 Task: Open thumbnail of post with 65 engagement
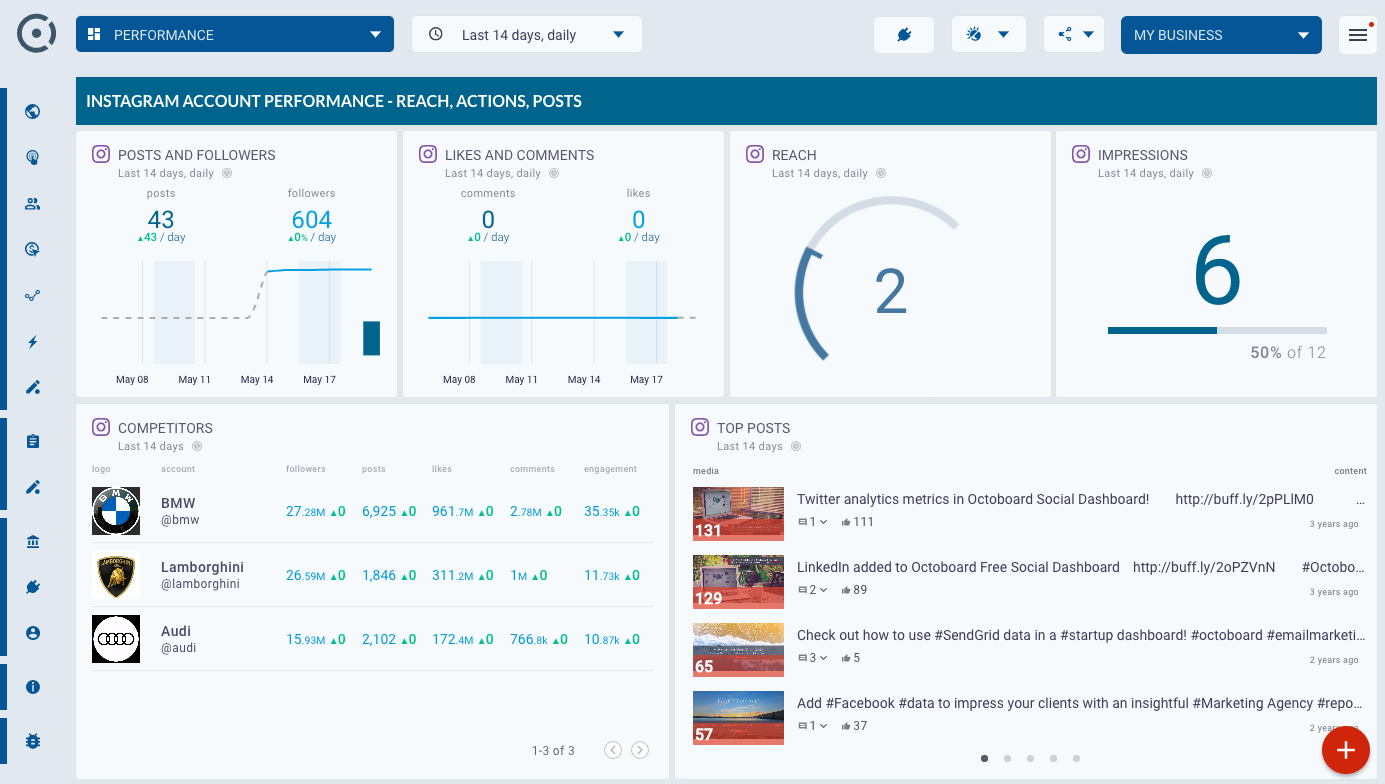coord(738,649)
